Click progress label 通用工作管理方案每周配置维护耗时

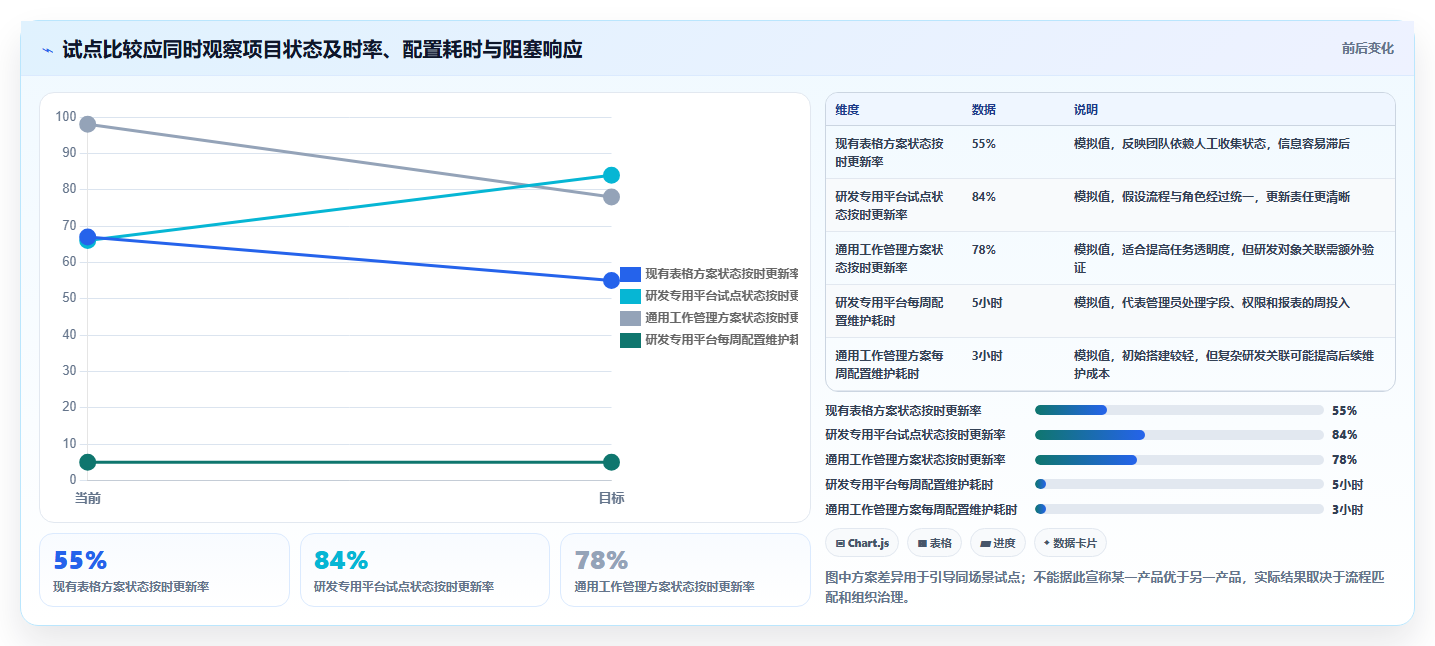click(x=921, y=509)
